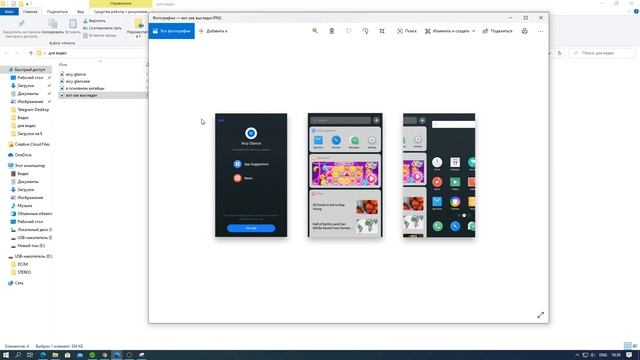This screenshot has width=640, height=360.
Task: Switch to Поделиться ribbon tab in Explorer
Action: pos(57,12)
